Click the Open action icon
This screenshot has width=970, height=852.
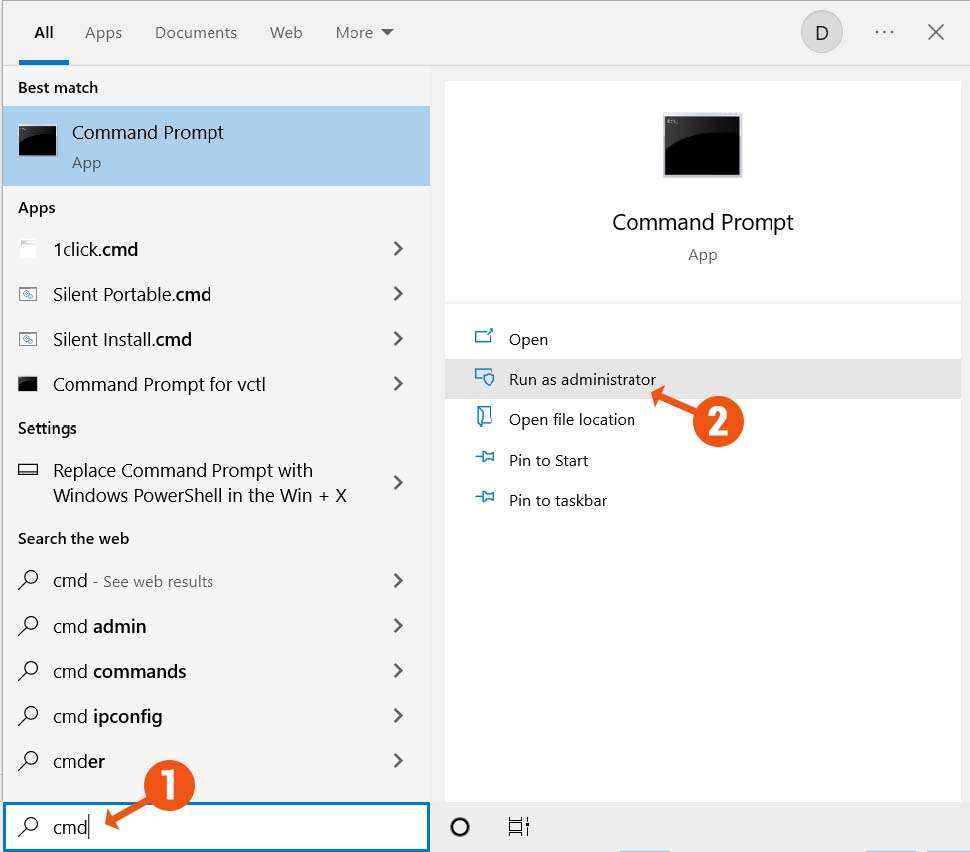[x=484, y=336]
